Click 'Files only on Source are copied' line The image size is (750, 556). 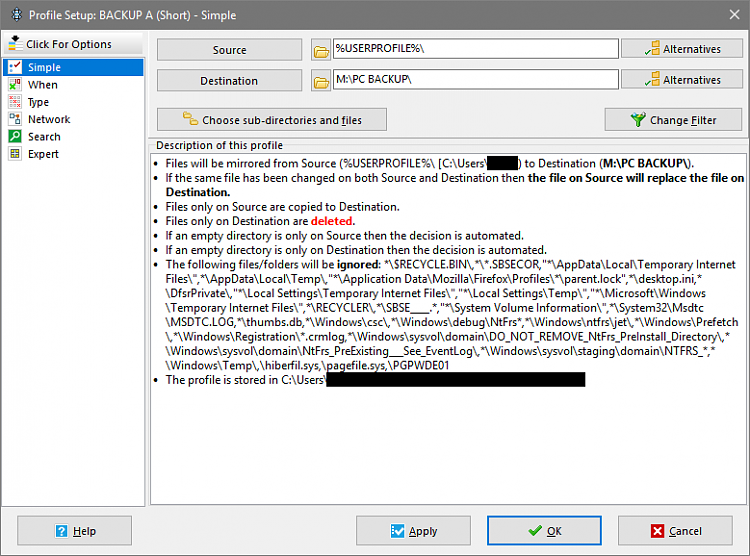tap(282, 207)
